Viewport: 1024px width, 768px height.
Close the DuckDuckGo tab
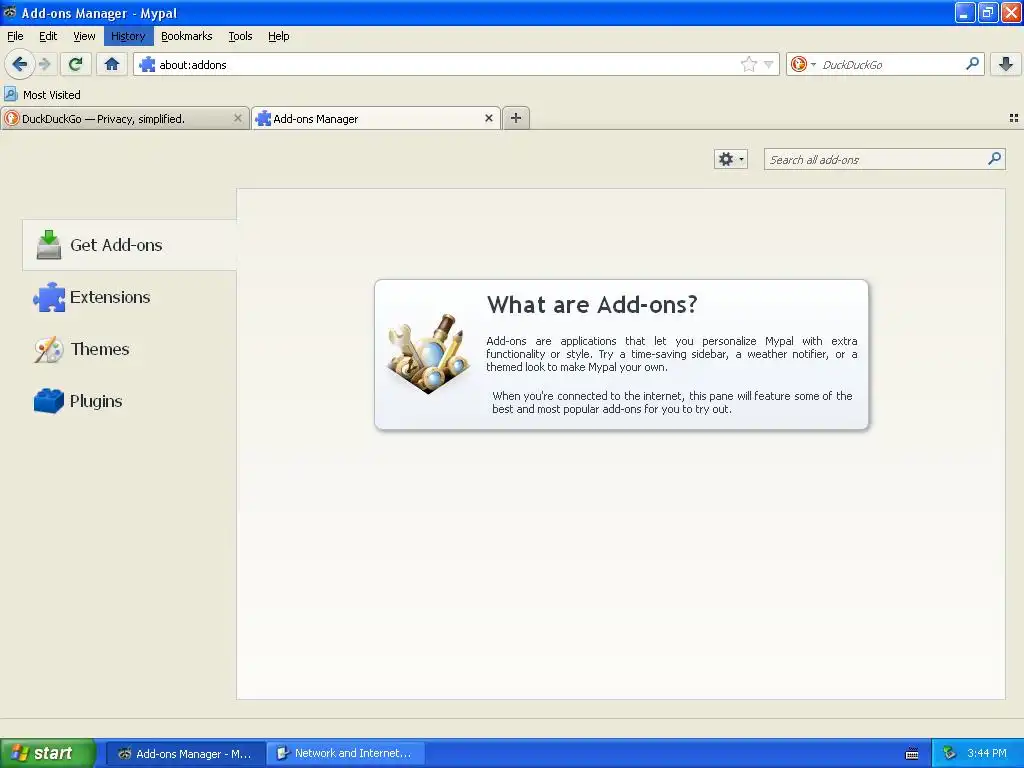[x=238, y=118]
